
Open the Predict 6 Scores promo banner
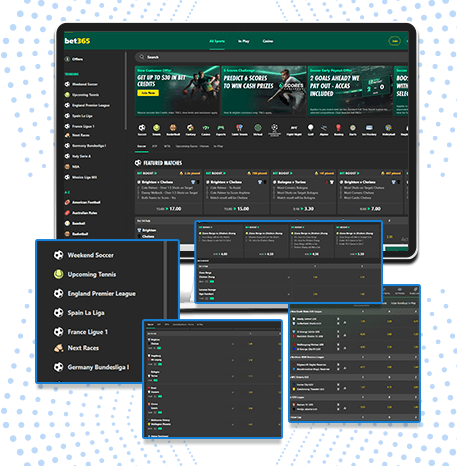264,91
